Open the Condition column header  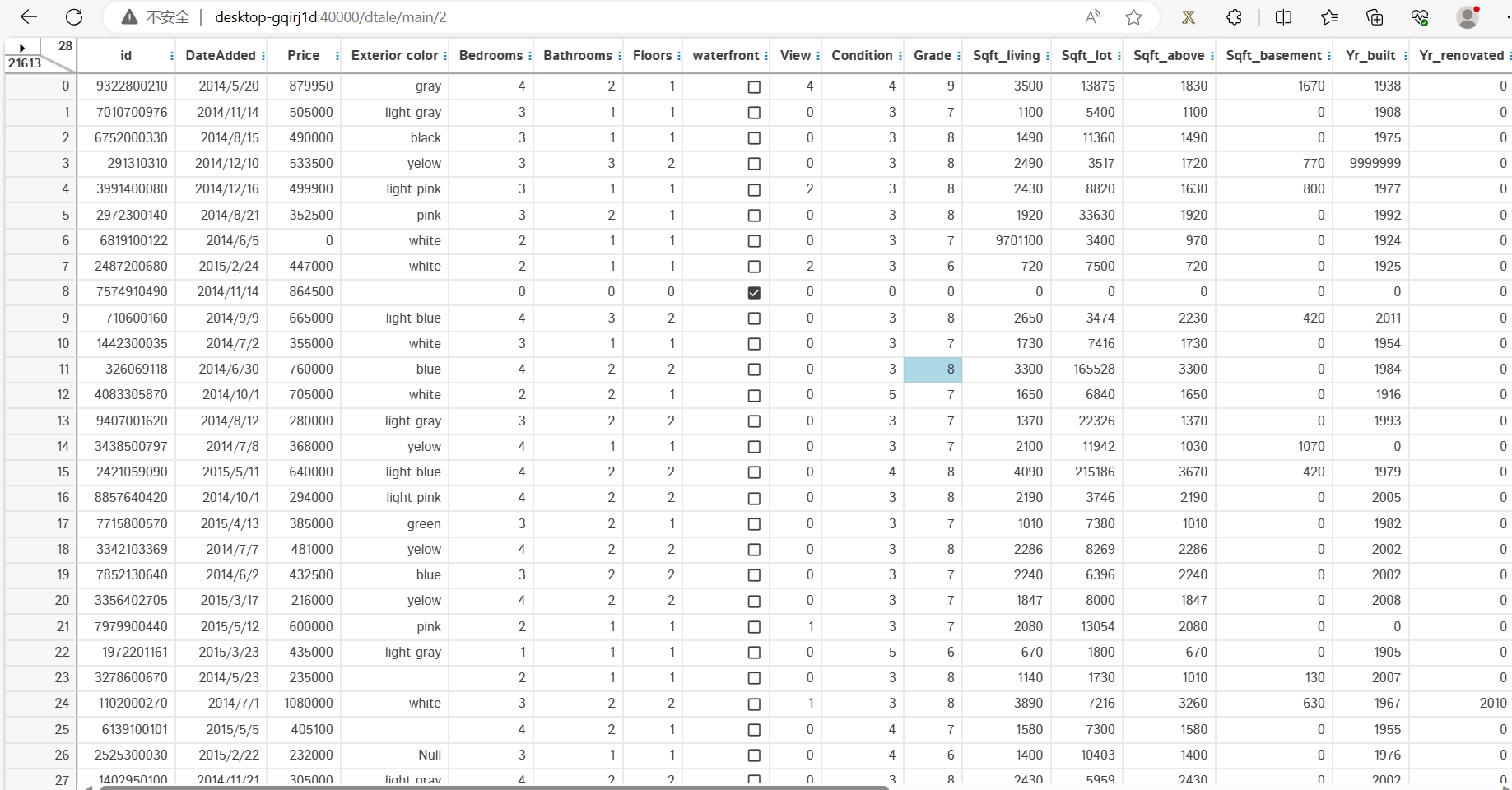click(862, 56)
